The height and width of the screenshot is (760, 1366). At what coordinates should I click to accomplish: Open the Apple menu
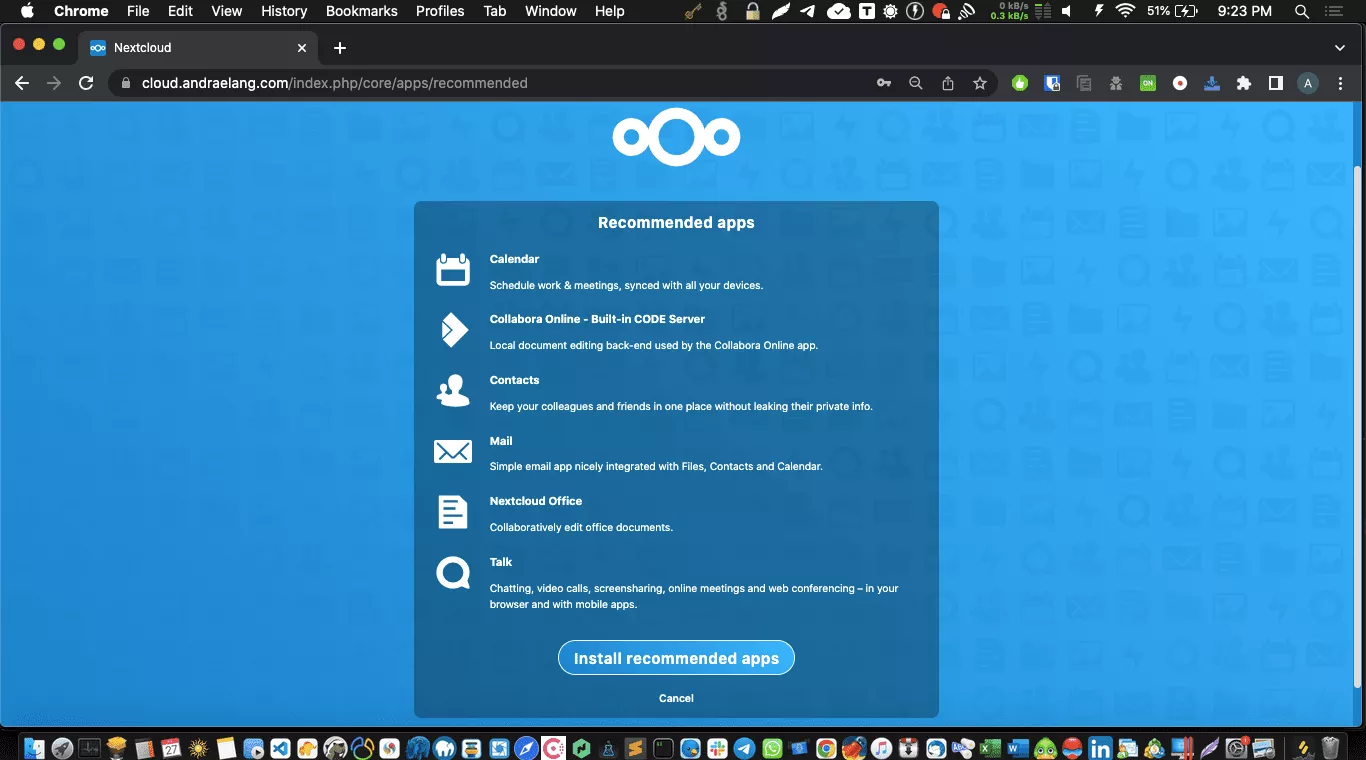coord(27,11)
